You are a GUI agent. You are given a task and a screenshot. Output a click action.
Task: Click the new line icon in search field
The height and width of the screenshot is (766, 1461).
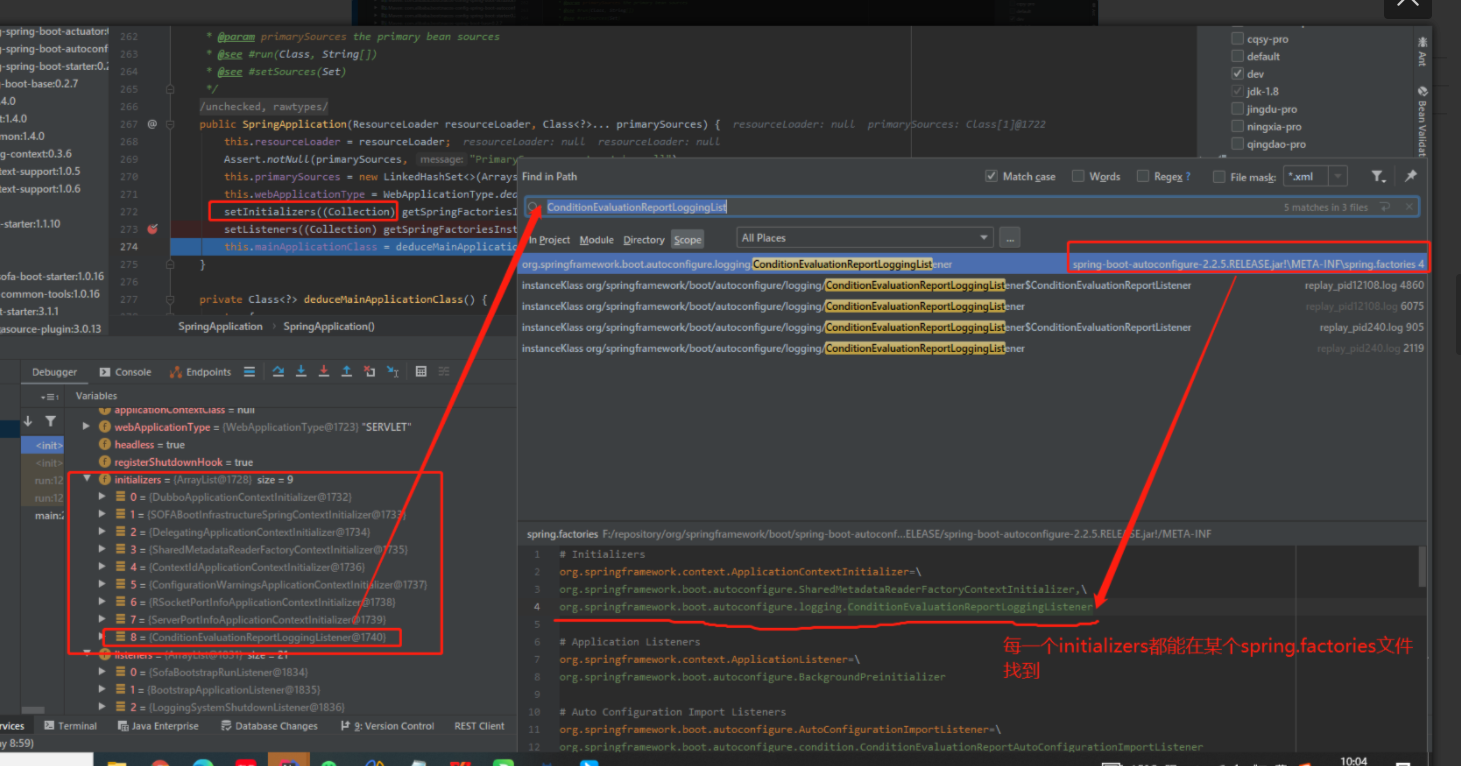click(x=1385, y=207)
